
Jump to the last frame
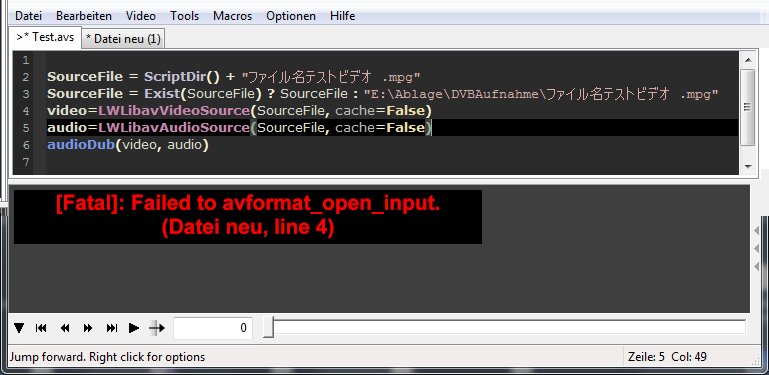pos(112,328)
